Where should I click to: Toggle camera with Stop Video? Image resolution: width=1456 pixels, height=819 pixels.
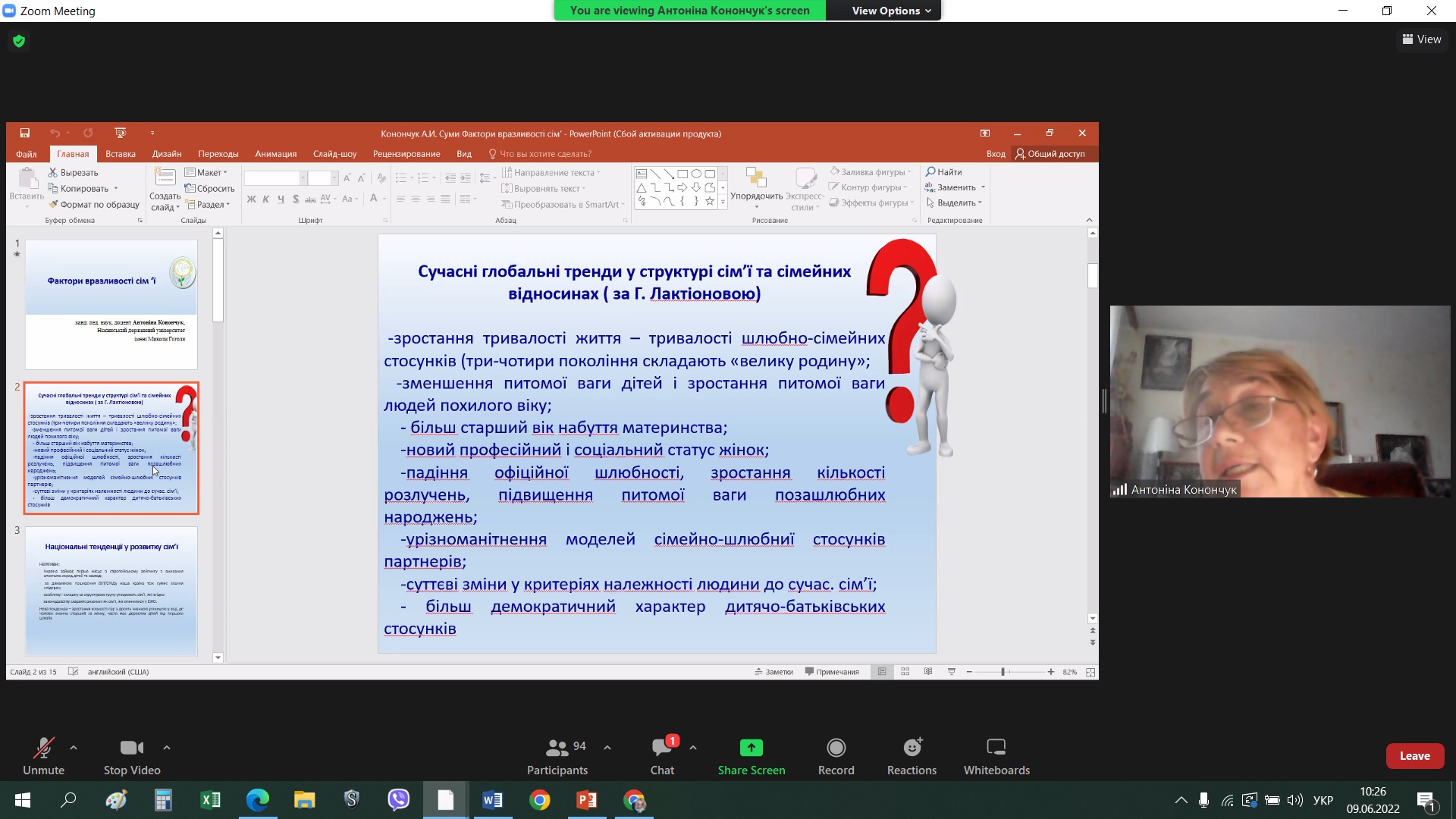pos(132,748)
